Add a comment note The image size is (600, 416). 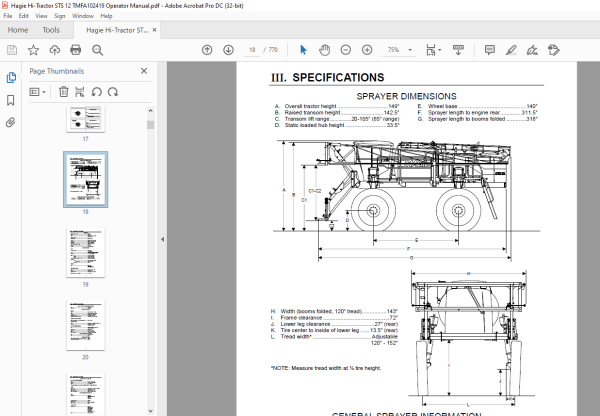[490, 50]
